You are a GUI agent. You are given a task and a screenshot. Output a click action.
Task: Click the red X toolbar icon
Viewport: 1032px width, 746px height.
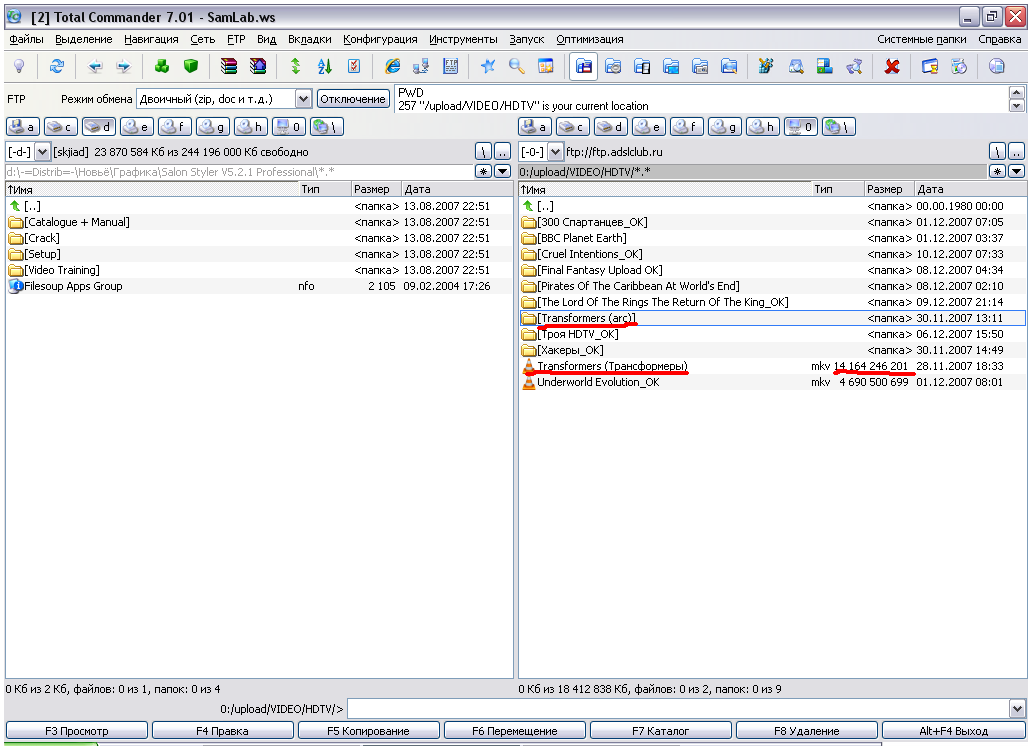(892, 67)
